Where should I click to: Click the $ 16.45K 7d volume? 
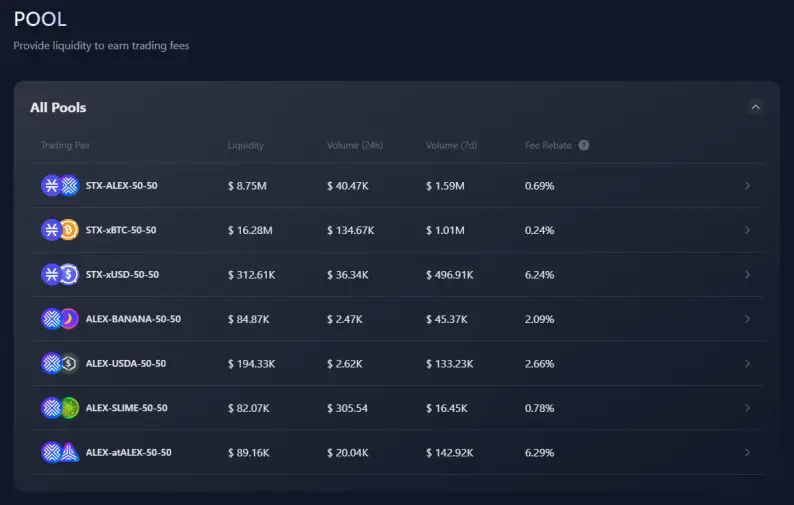[447, 408]
